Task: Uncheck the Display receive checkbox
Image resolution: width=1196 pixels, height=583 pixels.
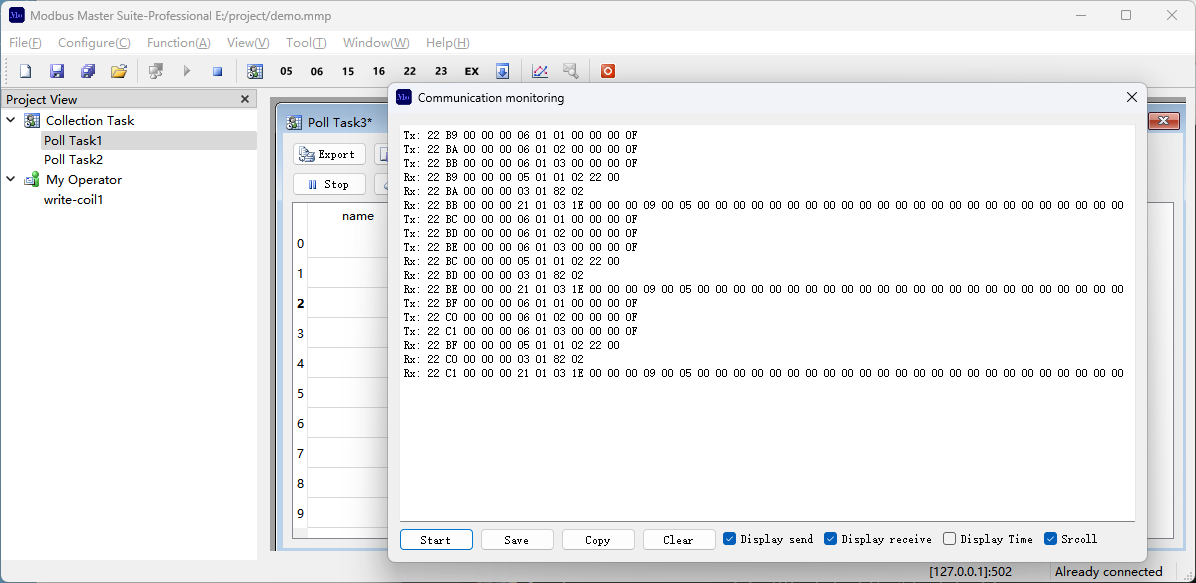Action: click(x=831, y=539)
